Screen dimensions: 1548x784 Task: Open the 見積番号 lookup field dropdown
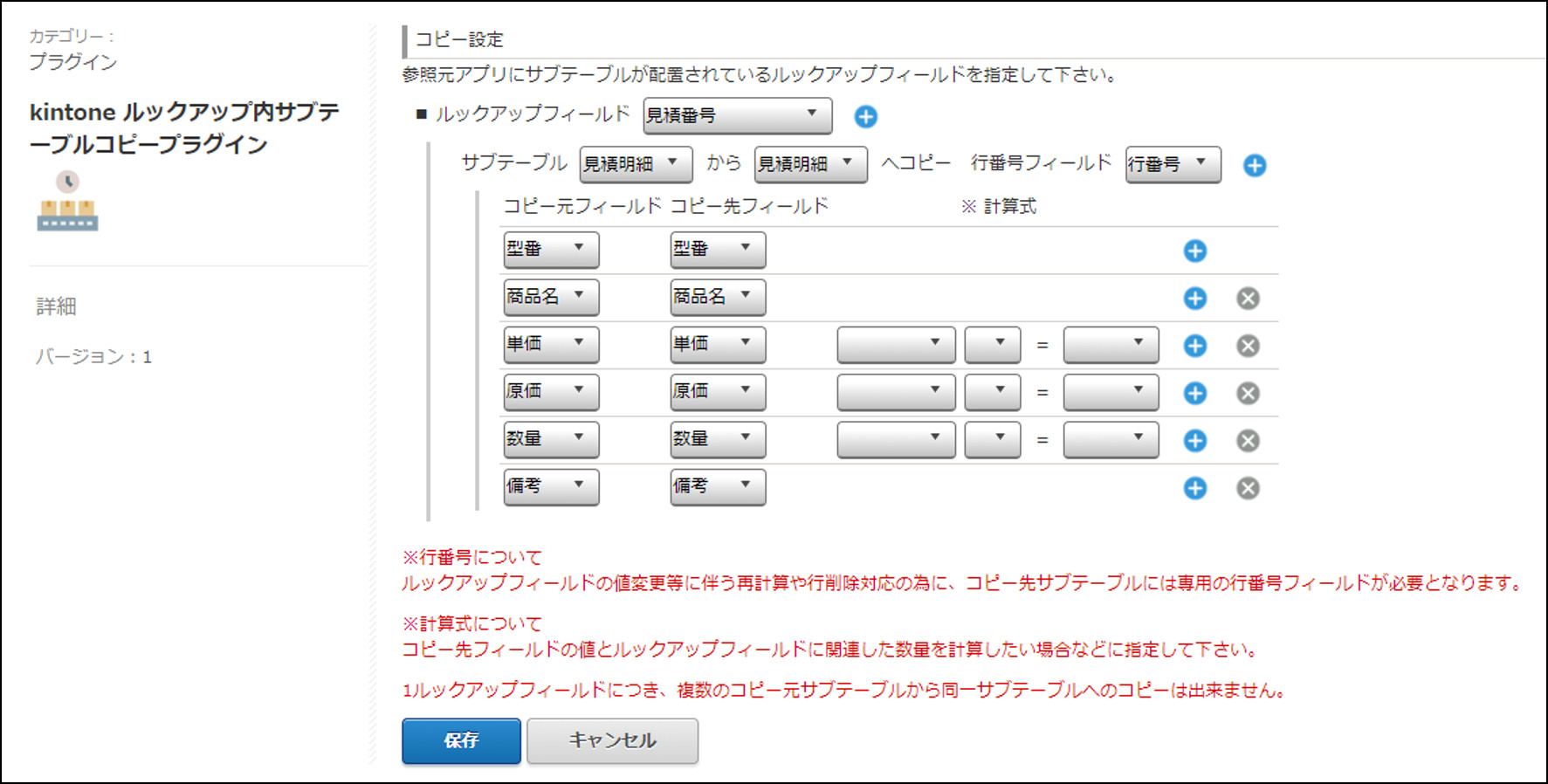[737, 115]
